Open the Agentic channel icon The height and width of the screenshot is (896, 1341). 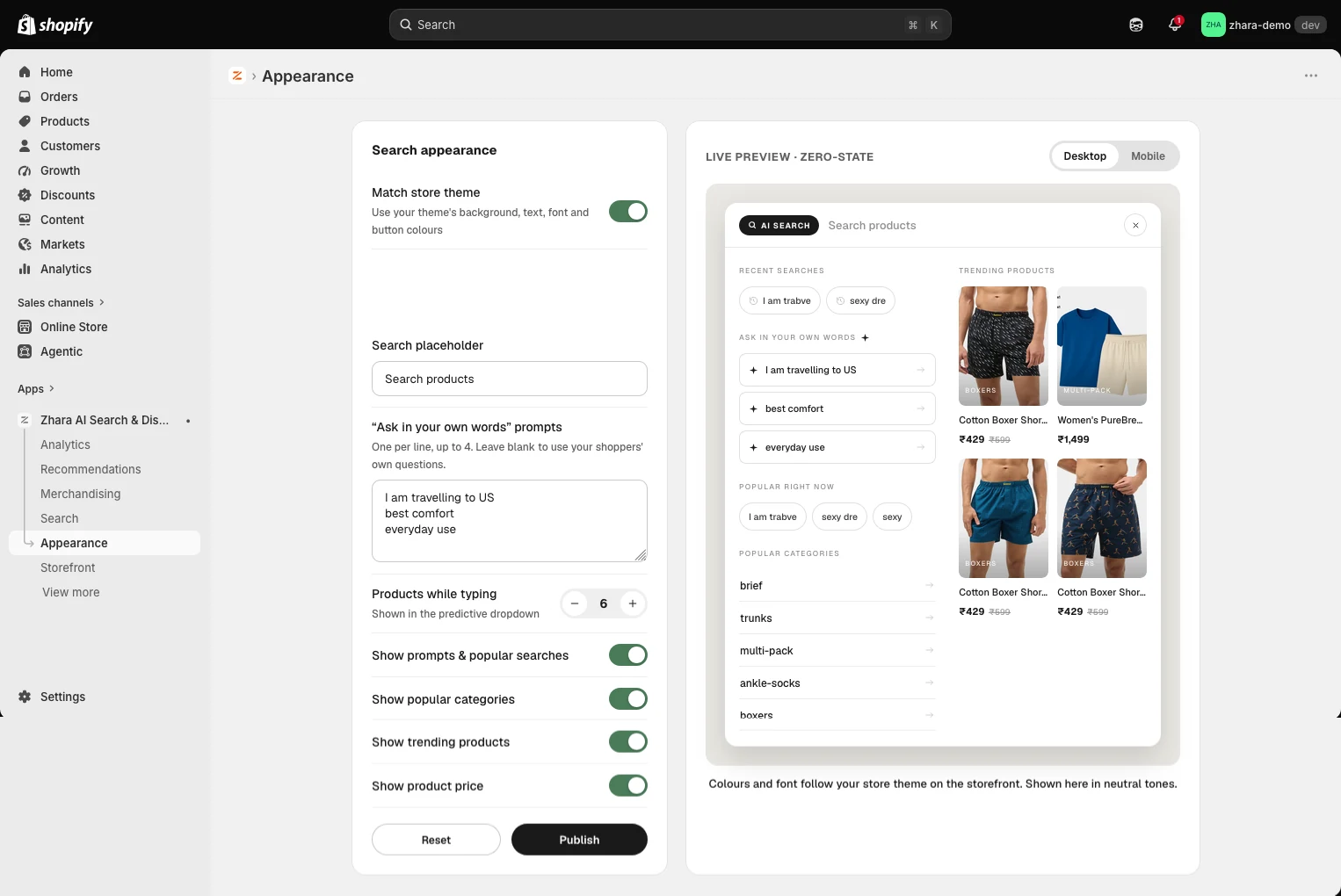pyautogui.click(x=25, y=351)
